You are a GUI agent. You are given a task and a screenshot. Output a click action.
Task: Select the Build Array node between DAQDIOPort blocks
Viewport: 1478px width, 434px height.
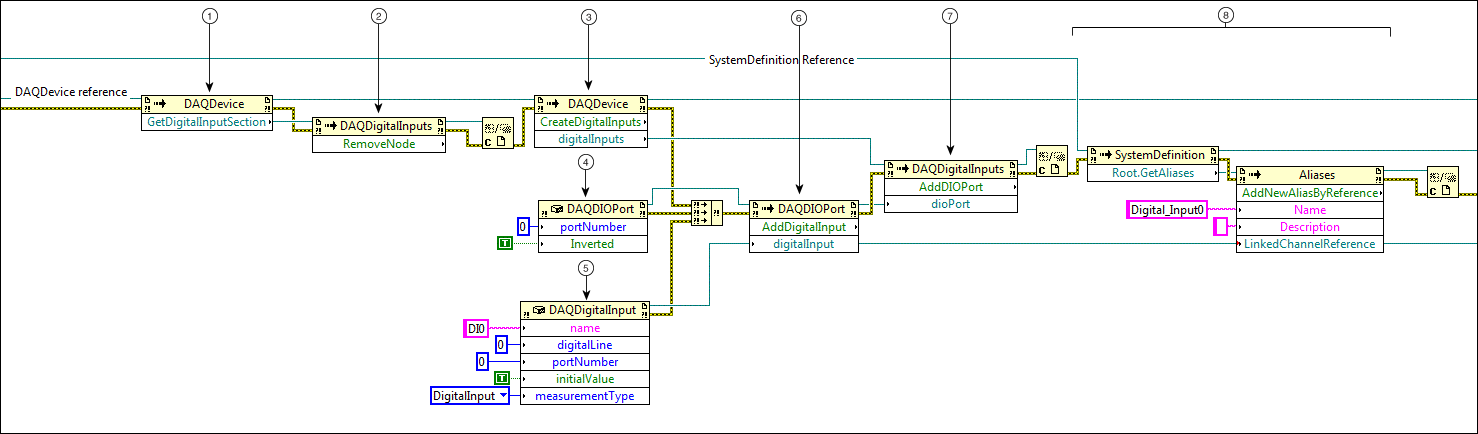coord(707,212)
